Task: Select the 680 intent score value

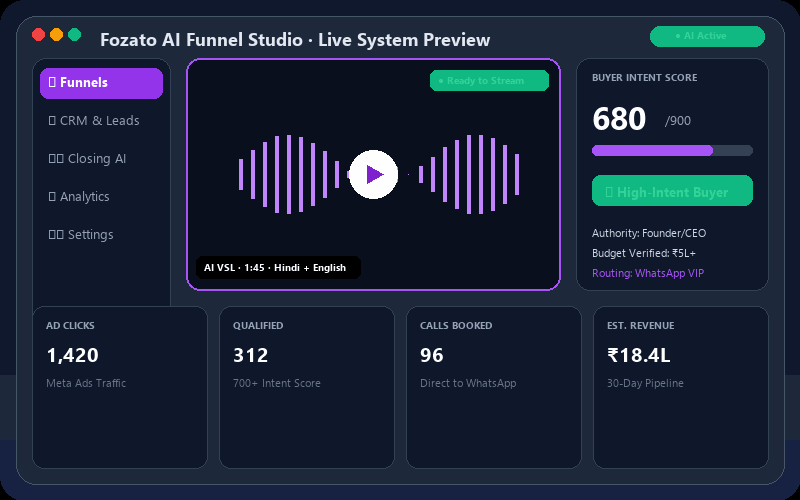Action: 619,119
